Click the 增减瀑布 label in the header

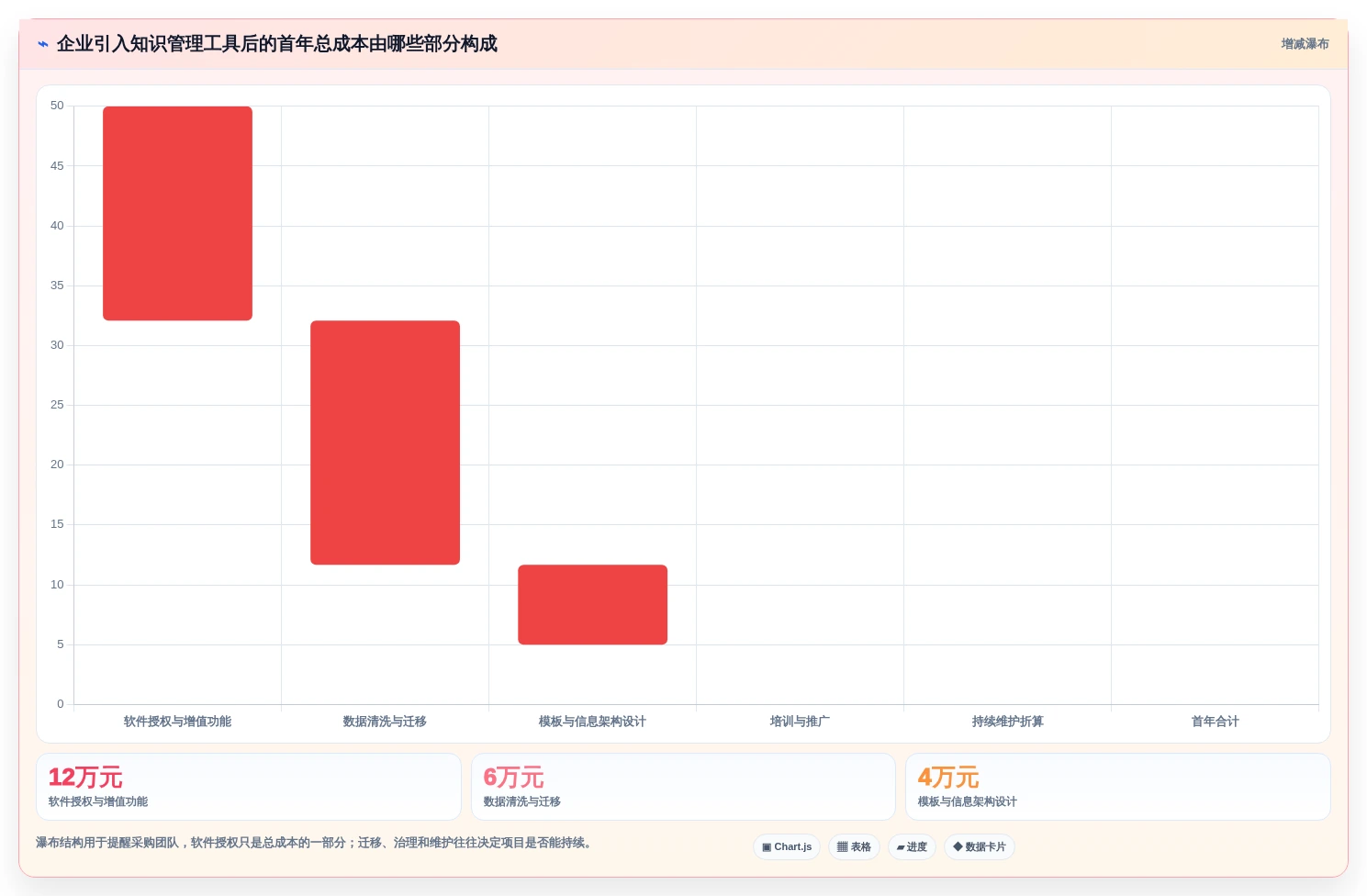click(x=1305, y=44)
